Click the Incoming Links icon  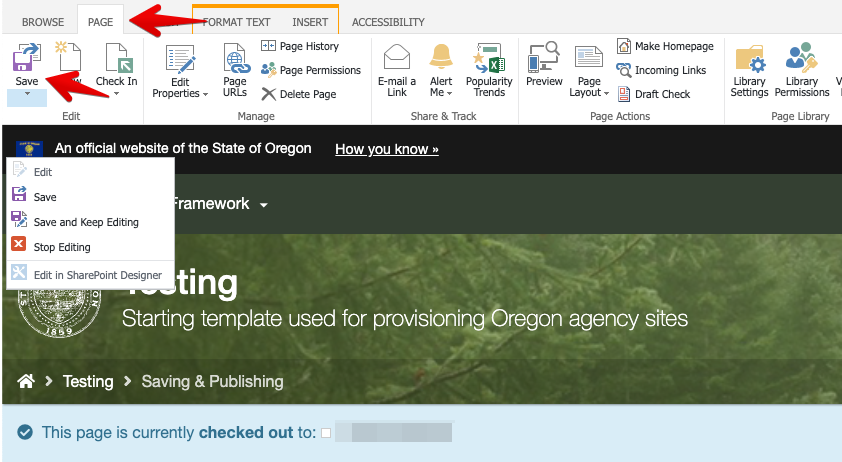point(623,70)
